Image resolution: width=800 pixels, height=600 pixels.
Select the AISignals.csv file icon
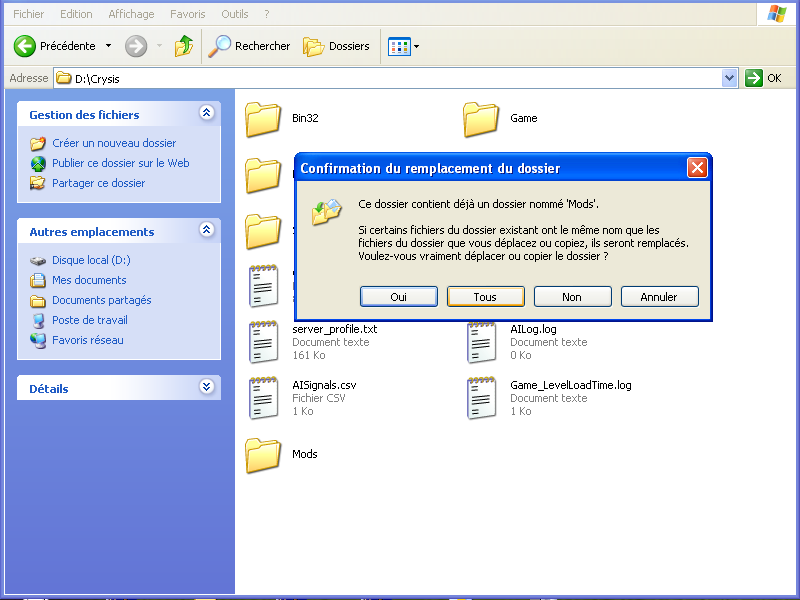point(263,398)
